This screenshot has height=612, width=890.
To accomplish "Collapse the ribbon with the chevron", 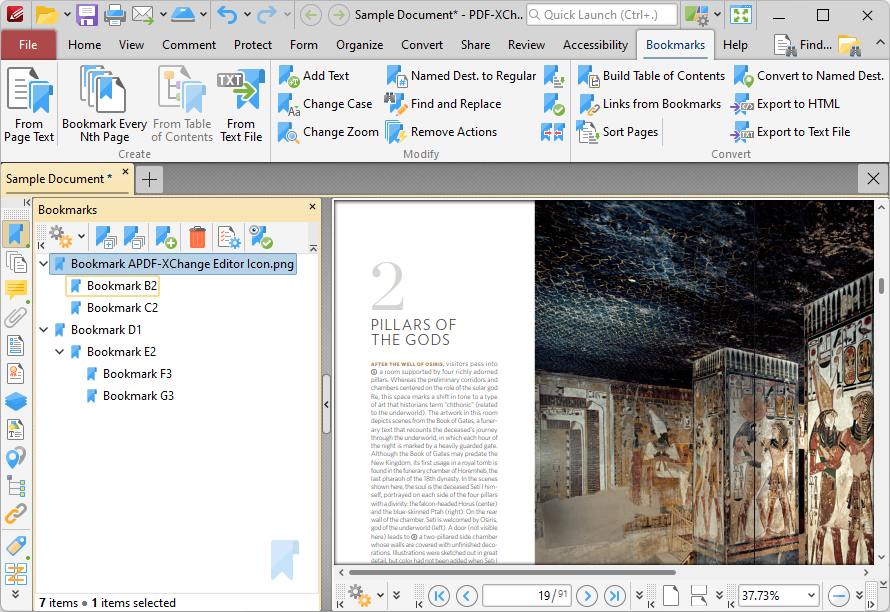I will 879,43.
